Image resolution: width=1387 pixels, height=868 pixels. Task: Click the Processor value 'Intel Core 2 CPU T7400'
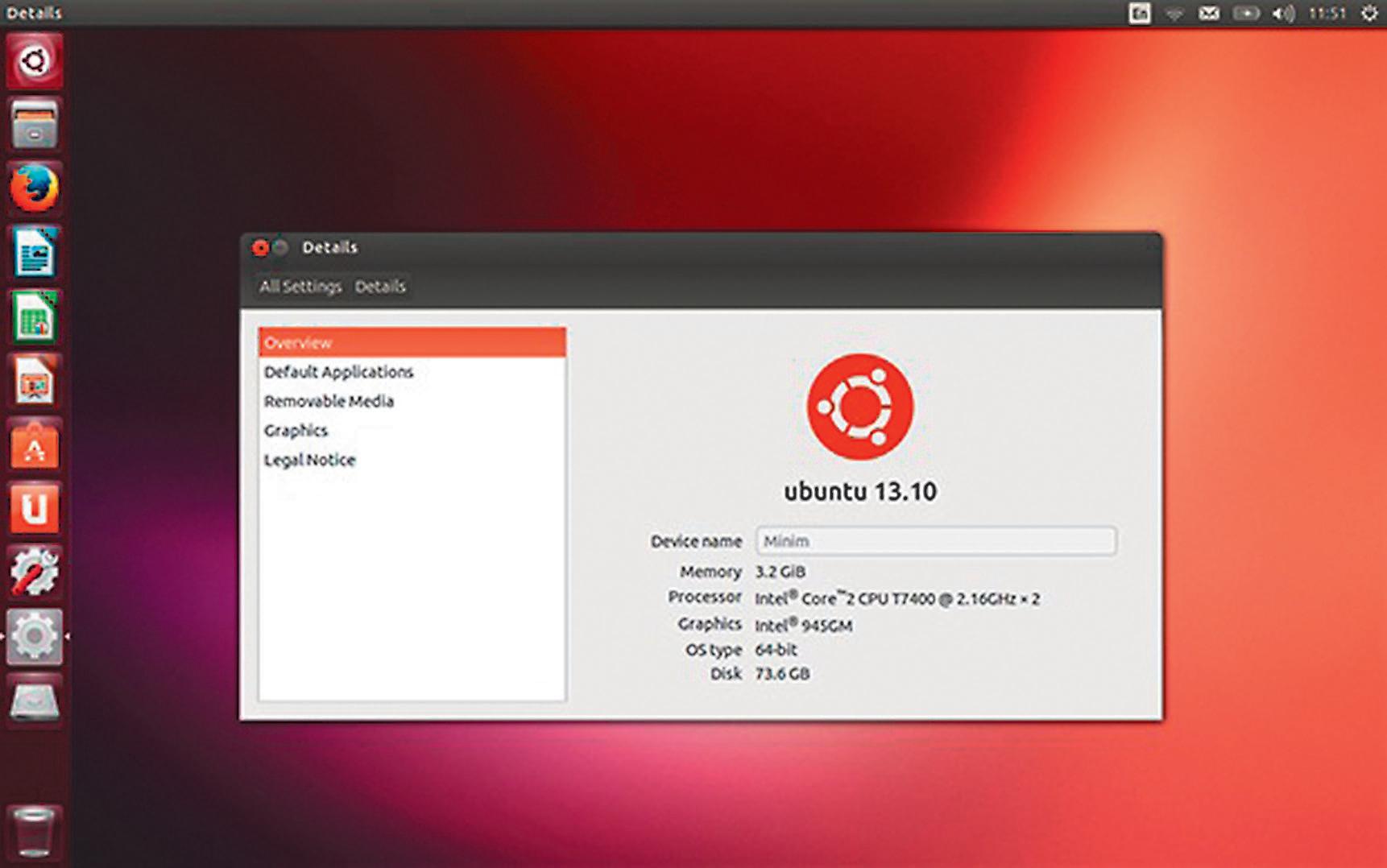click(897, 598)
